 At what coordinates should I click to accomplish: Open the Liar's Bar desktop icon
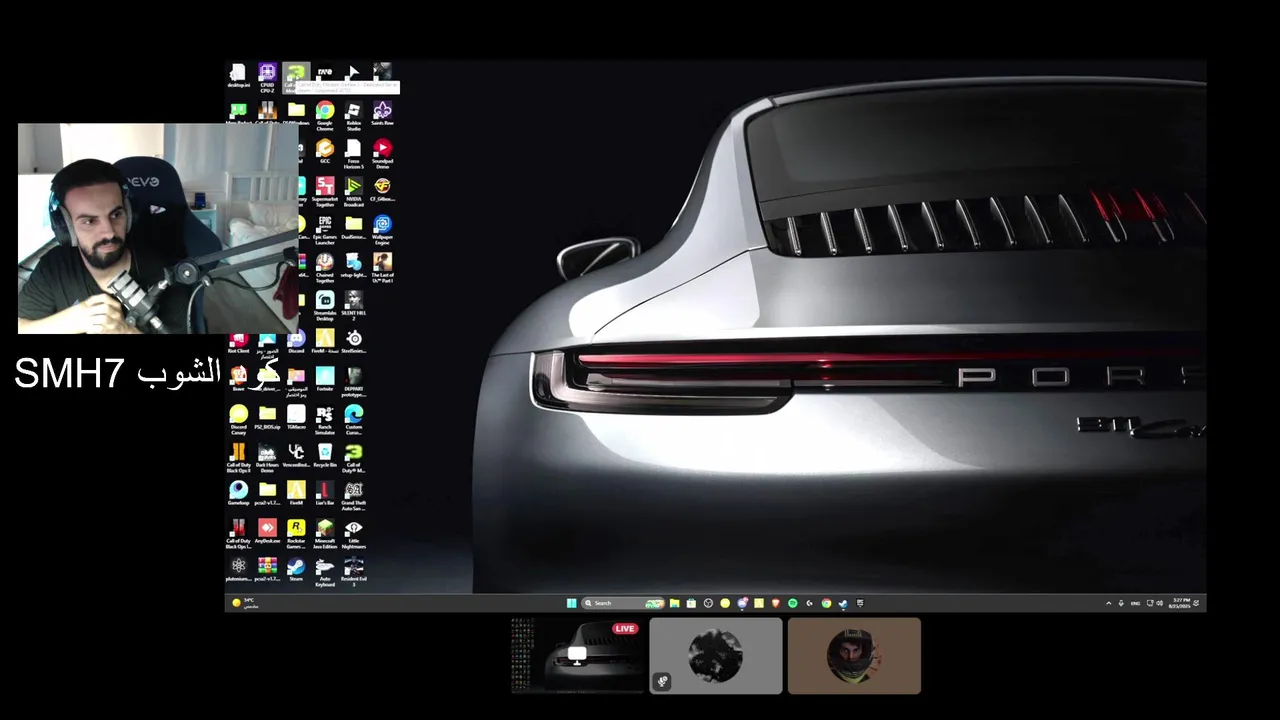click(325, 494)
